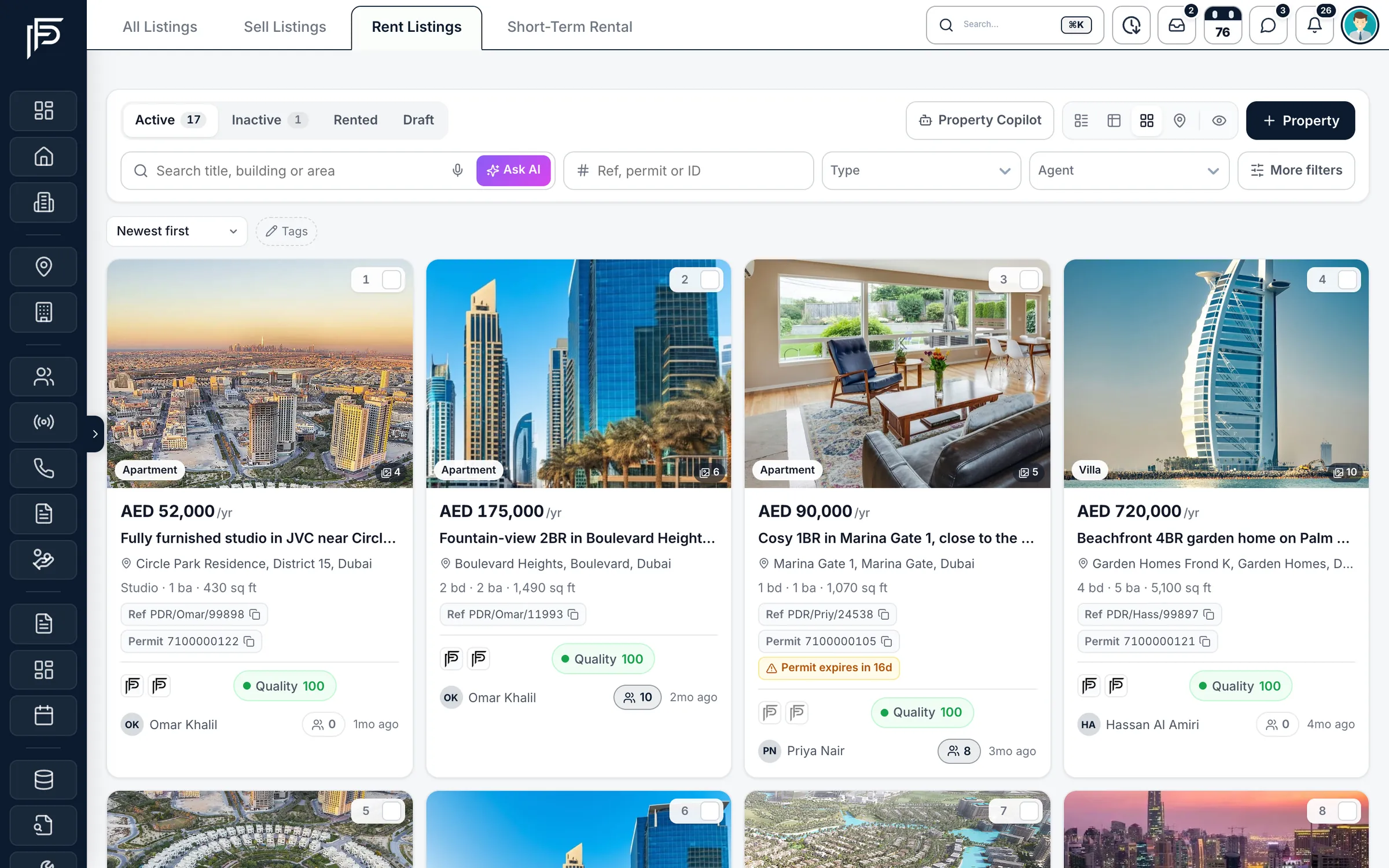
Task: Open the contacts people icon in sidebar
Action: click(x=43, y=376)
